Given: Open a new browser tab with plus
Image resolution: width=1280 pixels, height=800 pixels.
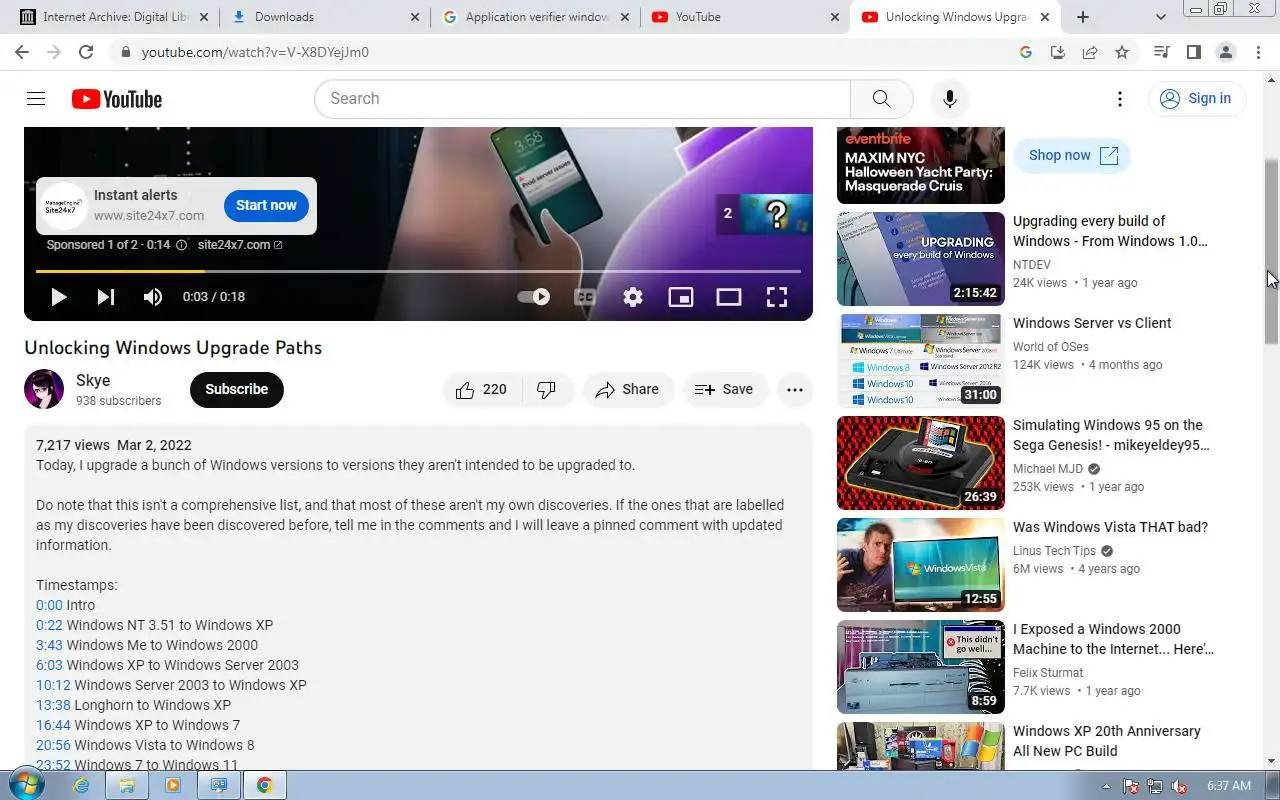Looking at the screenshot, I should pos(1082,17).
